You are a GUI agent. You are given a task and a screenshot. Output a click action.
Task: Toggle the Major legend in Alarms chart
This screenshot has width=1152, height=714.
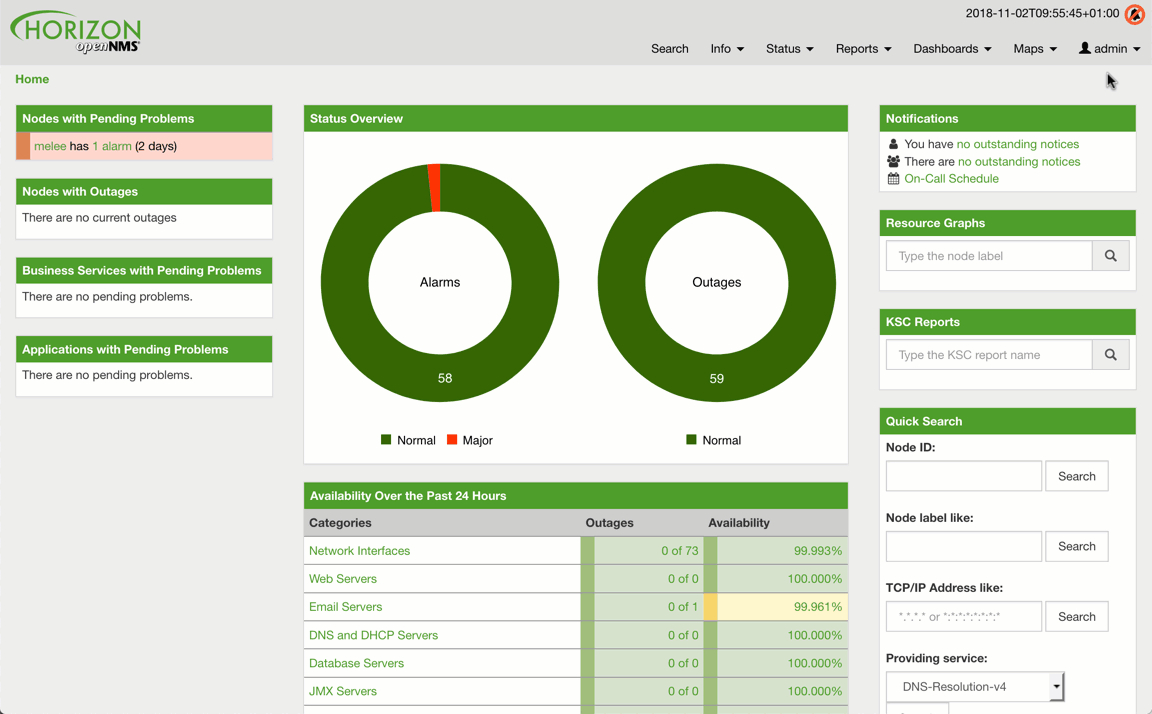click(469, 440)
